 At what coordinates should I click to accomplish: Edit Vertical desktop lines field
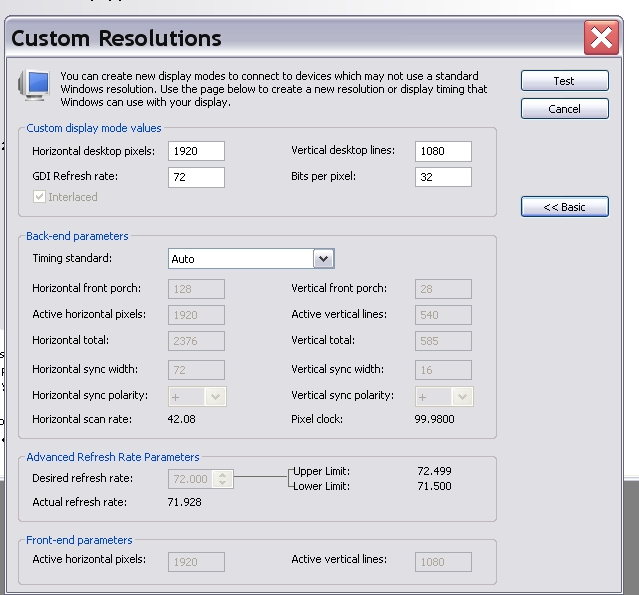pos(443,151)
